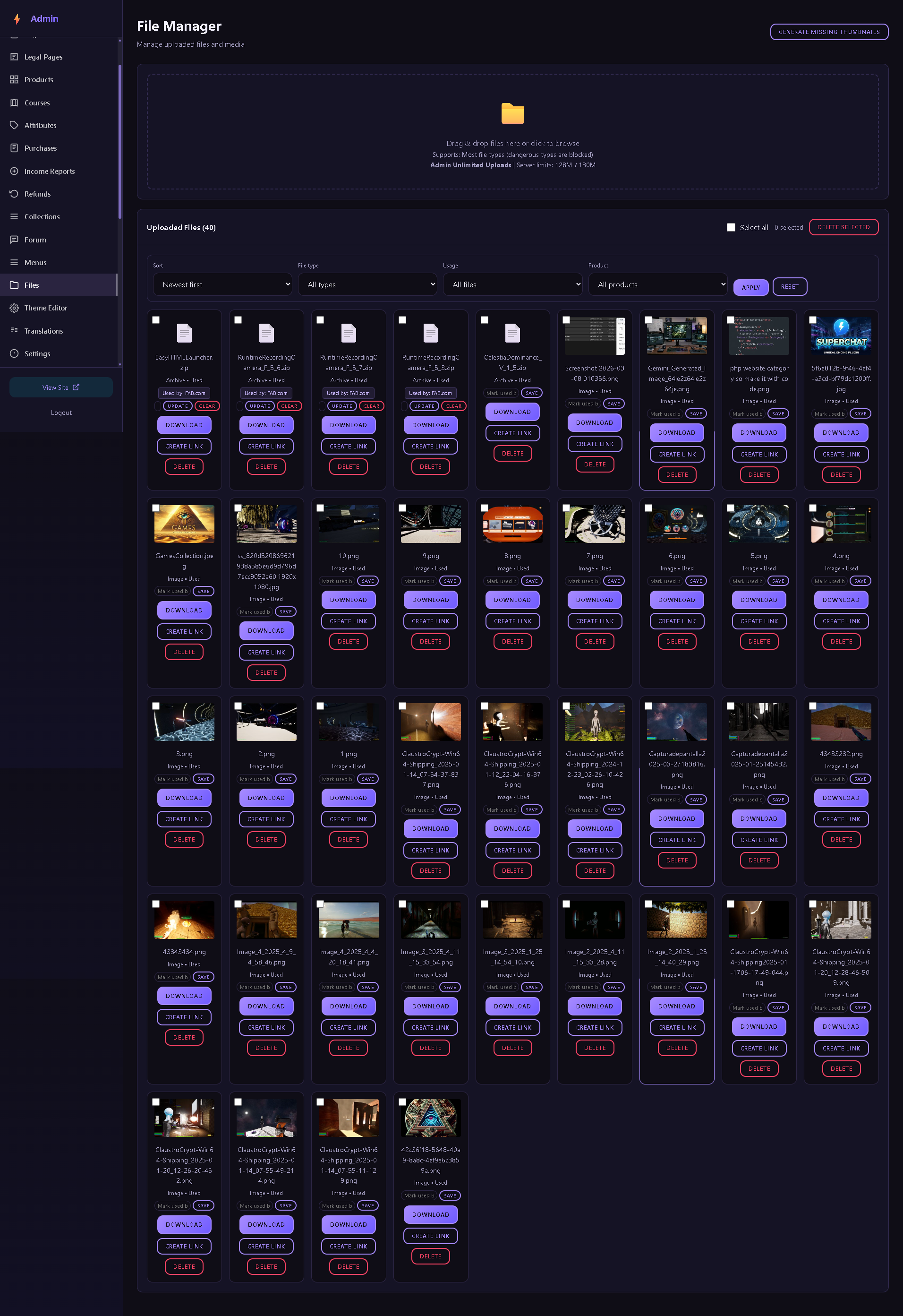Open the 8.png image thumbnail
The image size is (903, 1316).
coord(512,525)
